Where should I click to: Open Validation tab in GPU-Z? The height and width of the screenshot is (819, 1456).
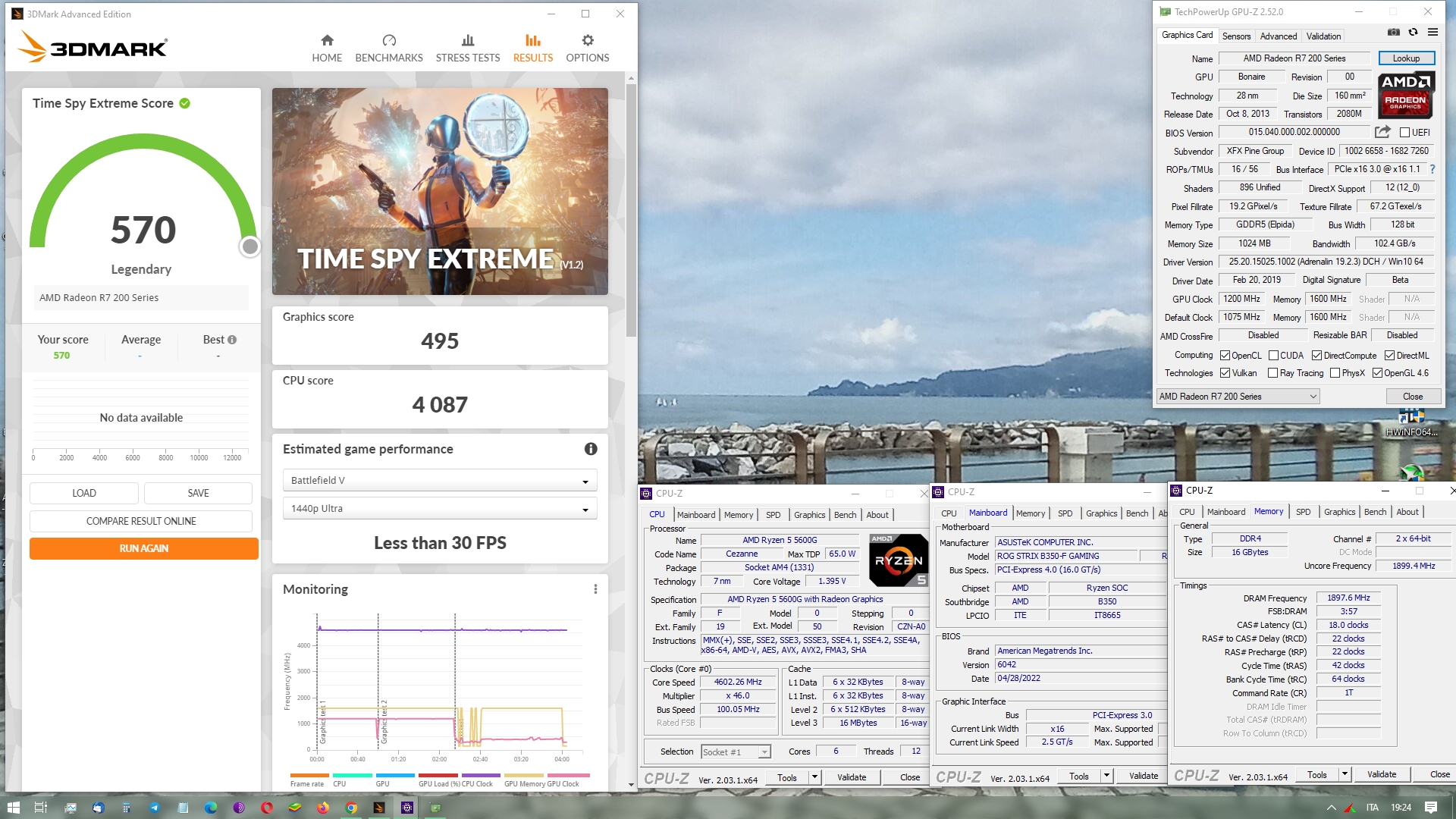pyautogui.click(x=1323, y=36)
